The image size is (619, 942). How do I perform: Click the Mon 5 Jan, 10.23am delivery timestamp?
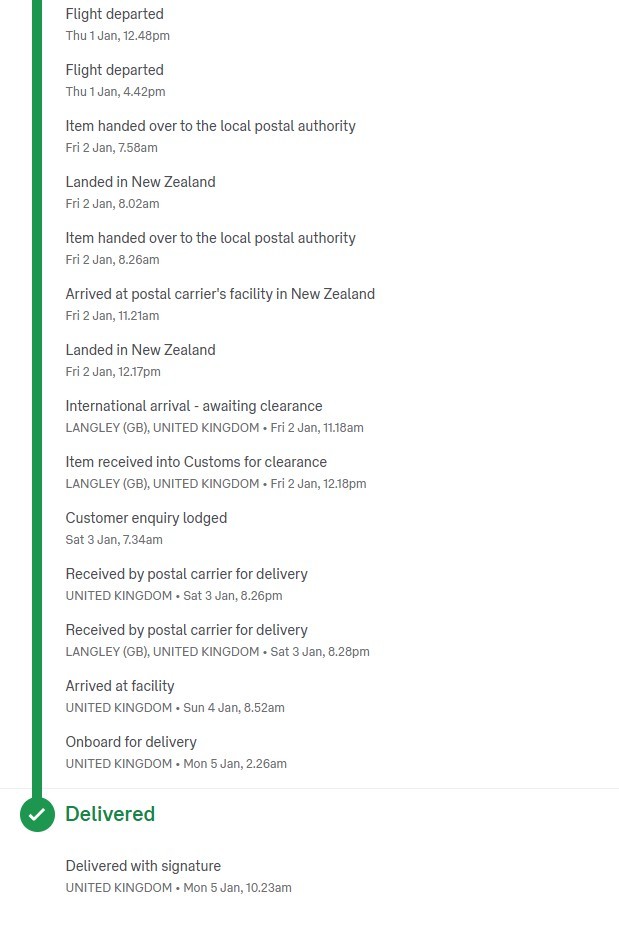(237, 888)
